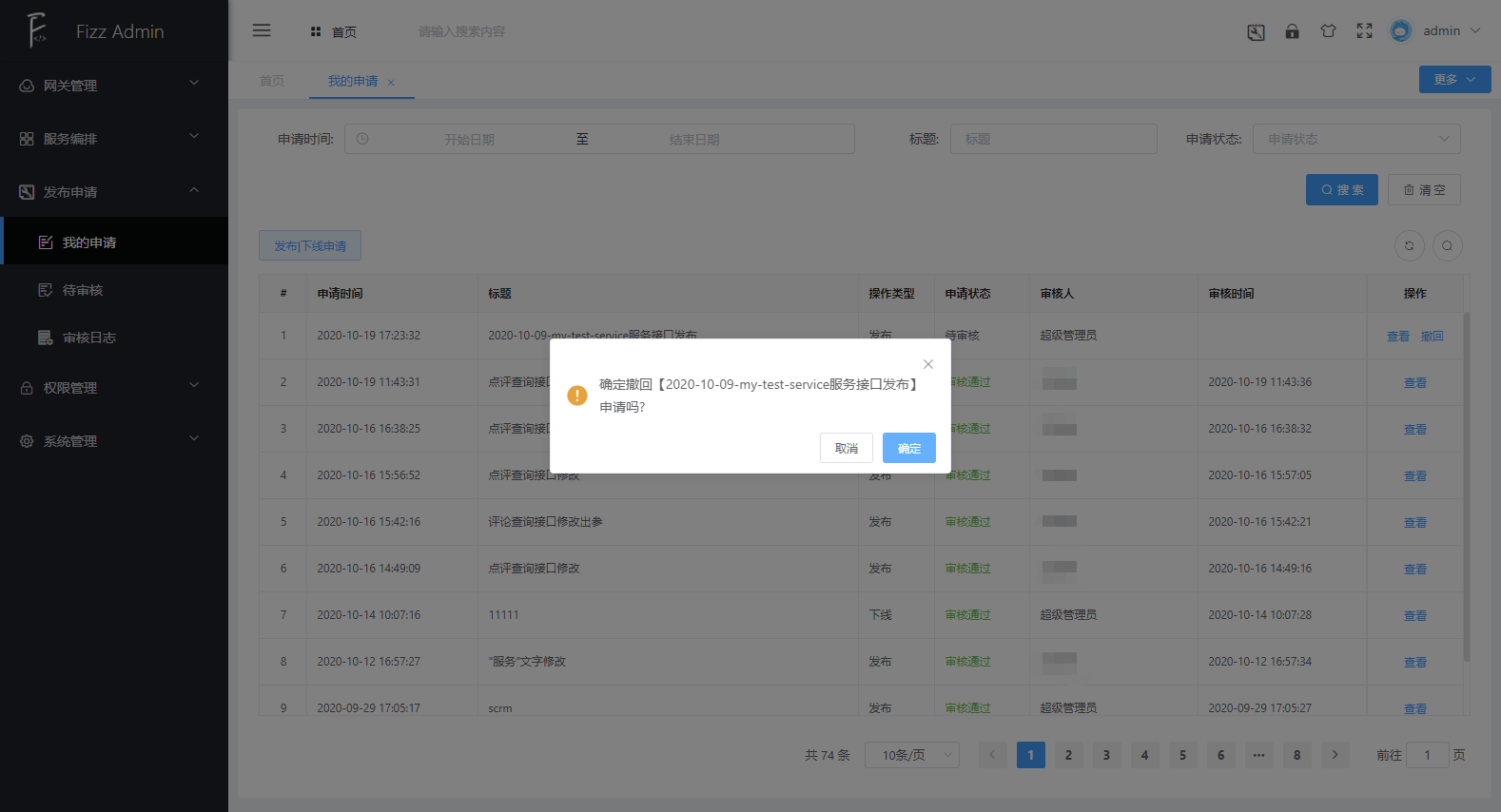Focus the 结束日期 date input
The image size is (1501, 812).
[694, 139]
